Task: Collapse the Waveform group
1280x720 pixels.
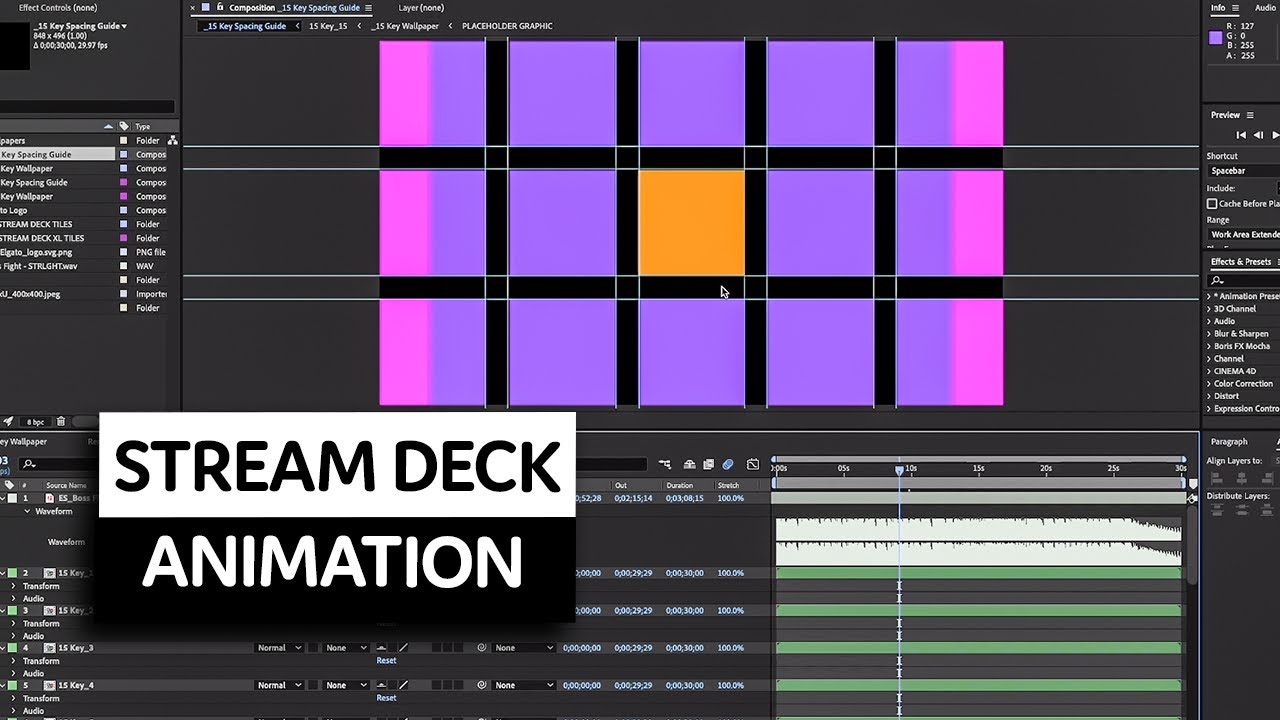Action: point(28,511)
